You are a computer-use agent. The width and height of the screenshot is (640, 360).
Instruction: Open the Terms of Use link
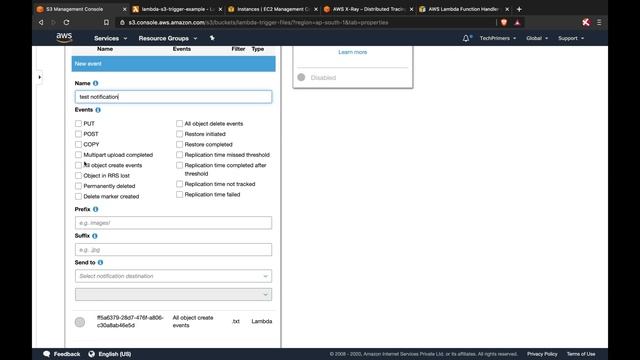(x=581, y=354)
